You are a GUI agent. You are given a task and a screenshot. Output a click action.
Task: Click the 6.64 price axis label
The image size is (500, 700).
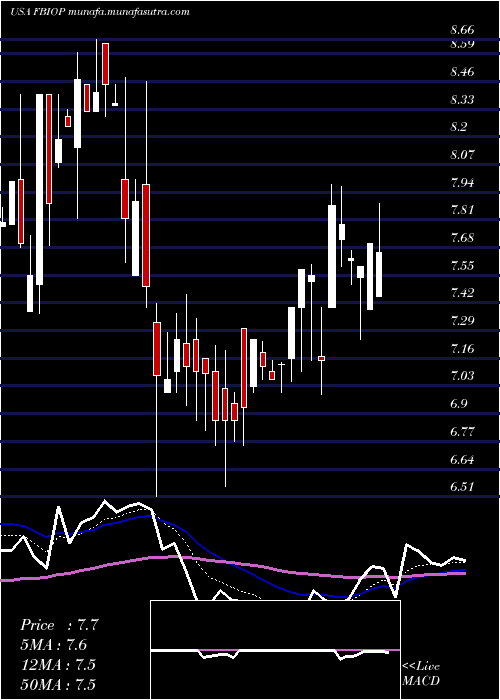(x=462, y=459)
